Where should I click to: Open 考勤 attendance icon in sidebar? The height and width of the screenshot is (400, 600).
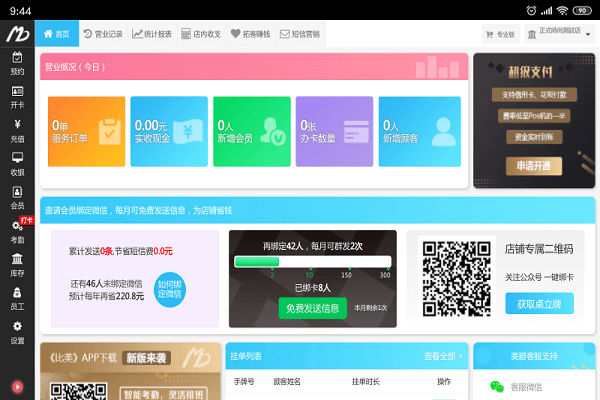pos(17,231)
